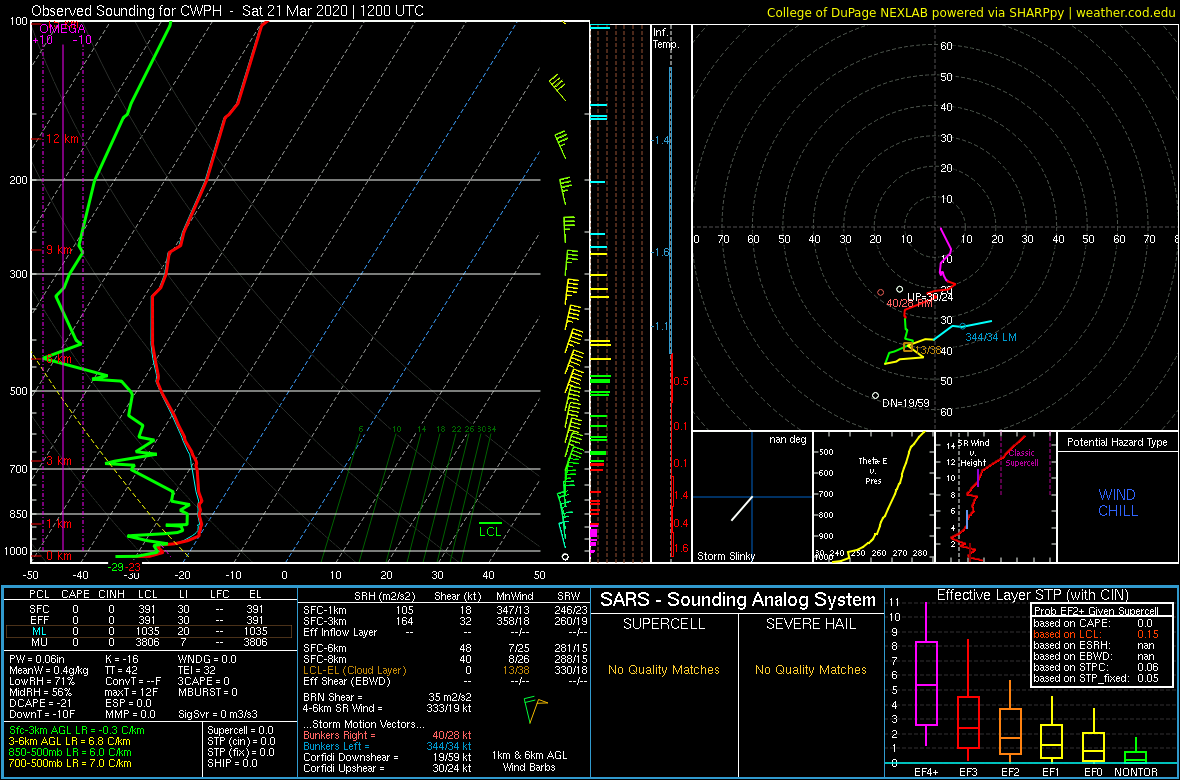Click the Effective Layer STP (with CIN) title
Viewport: 1180px width, 780px height.
coord(1031,596)
